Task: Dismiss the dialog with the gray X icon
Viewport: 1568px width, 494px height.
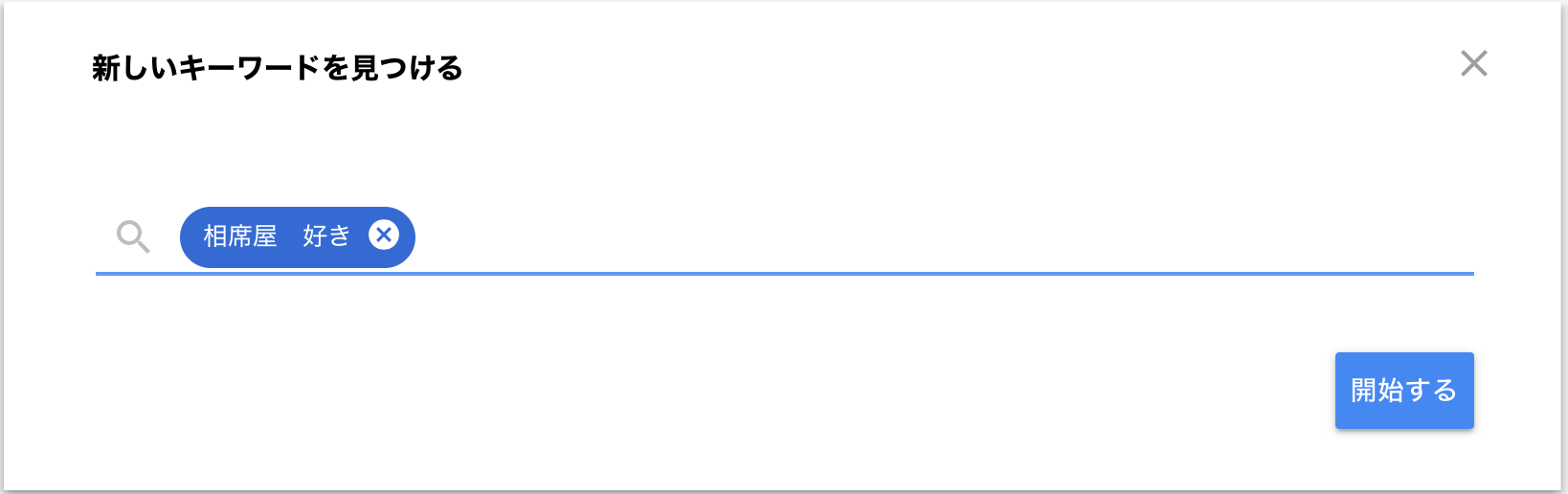Action: pos(1474,63)
